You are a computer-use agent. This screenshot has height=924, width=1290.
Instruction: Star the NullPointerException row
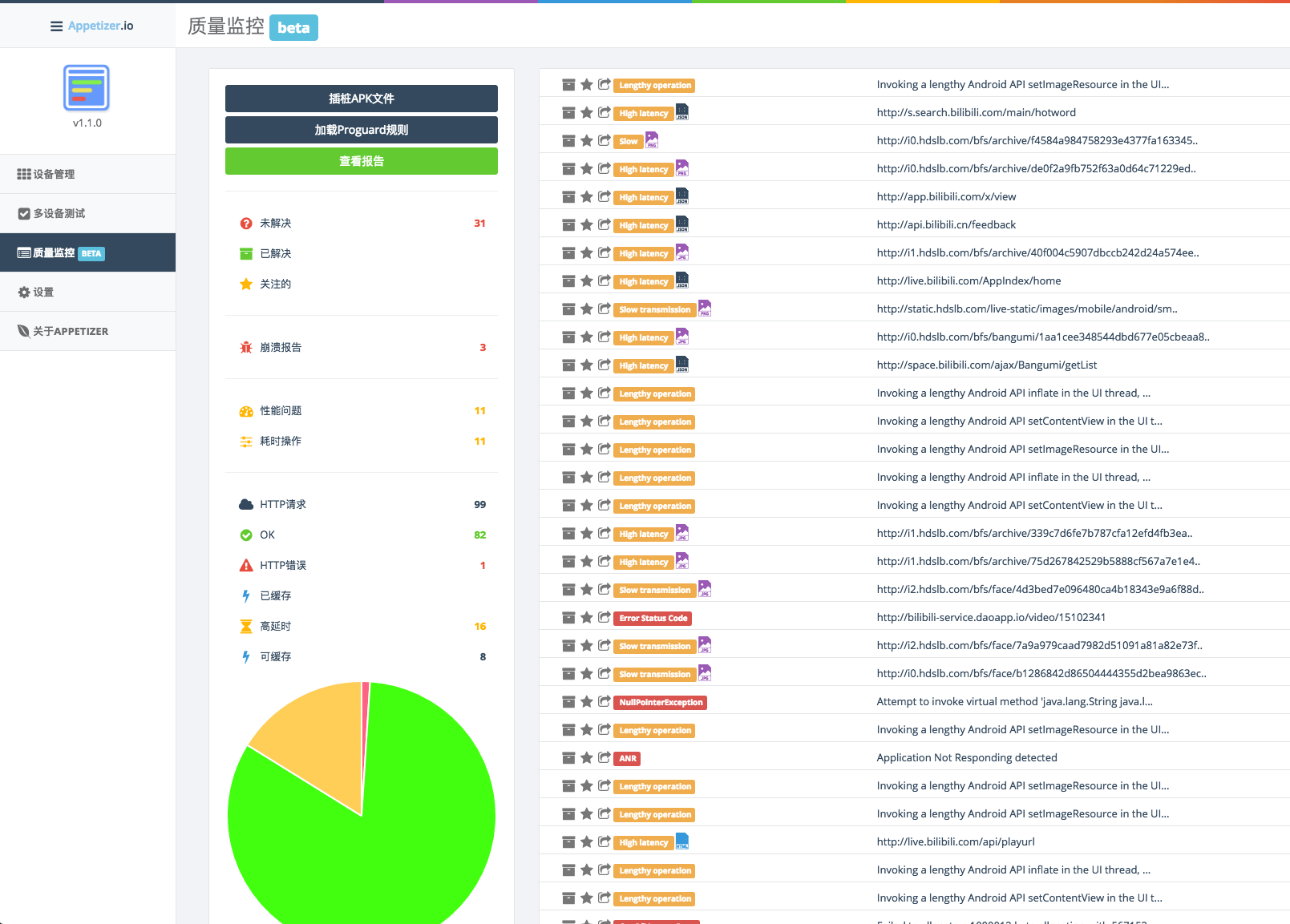587,701
